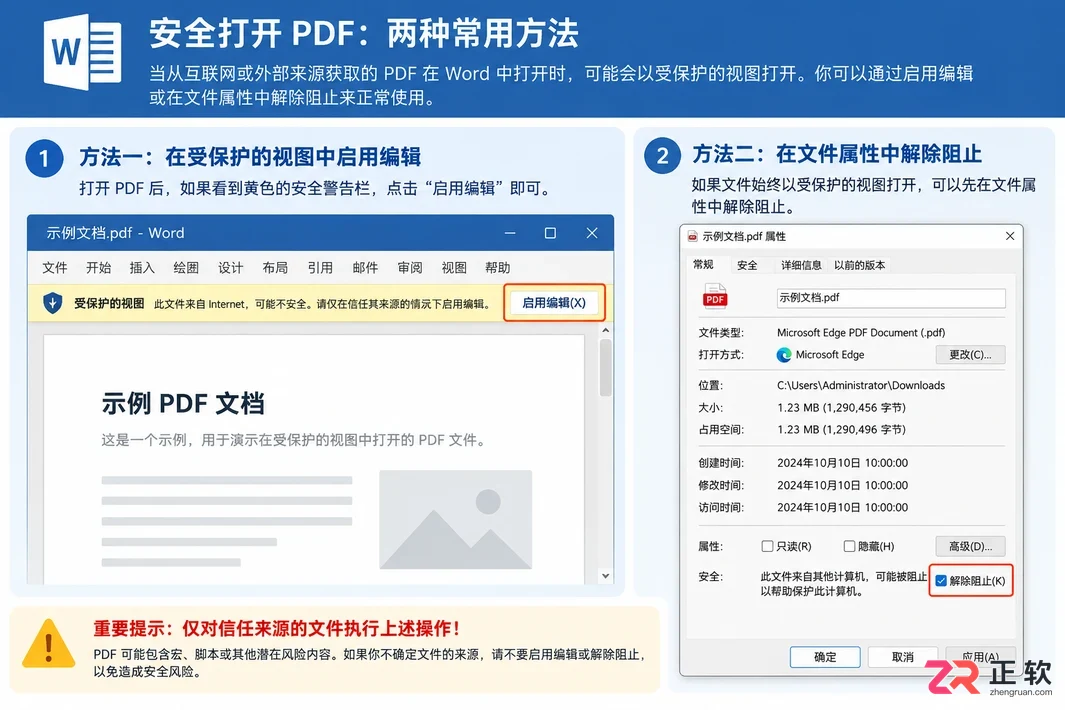Click the size value 1.23 MB (1,290,456 字节)
The height and width of the screenshot is (710, 1065).
[841, 408]
